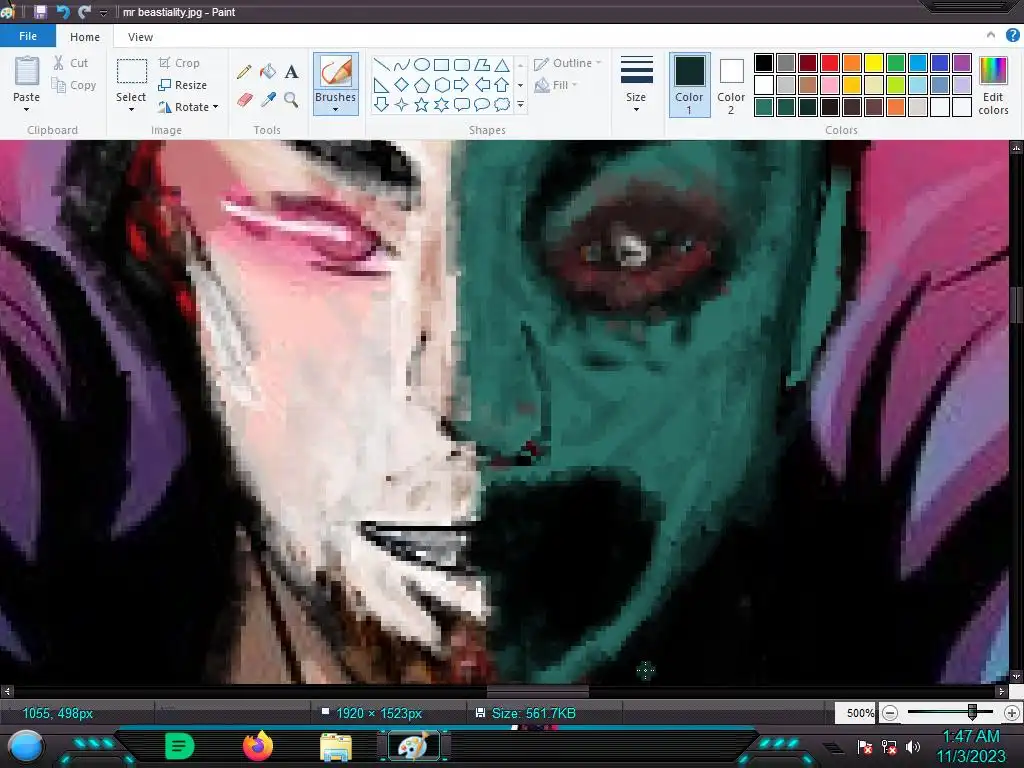This screenshot has width=1024, height=768.
Task: Open Edit colors dialog
Action: pos(993,85)
